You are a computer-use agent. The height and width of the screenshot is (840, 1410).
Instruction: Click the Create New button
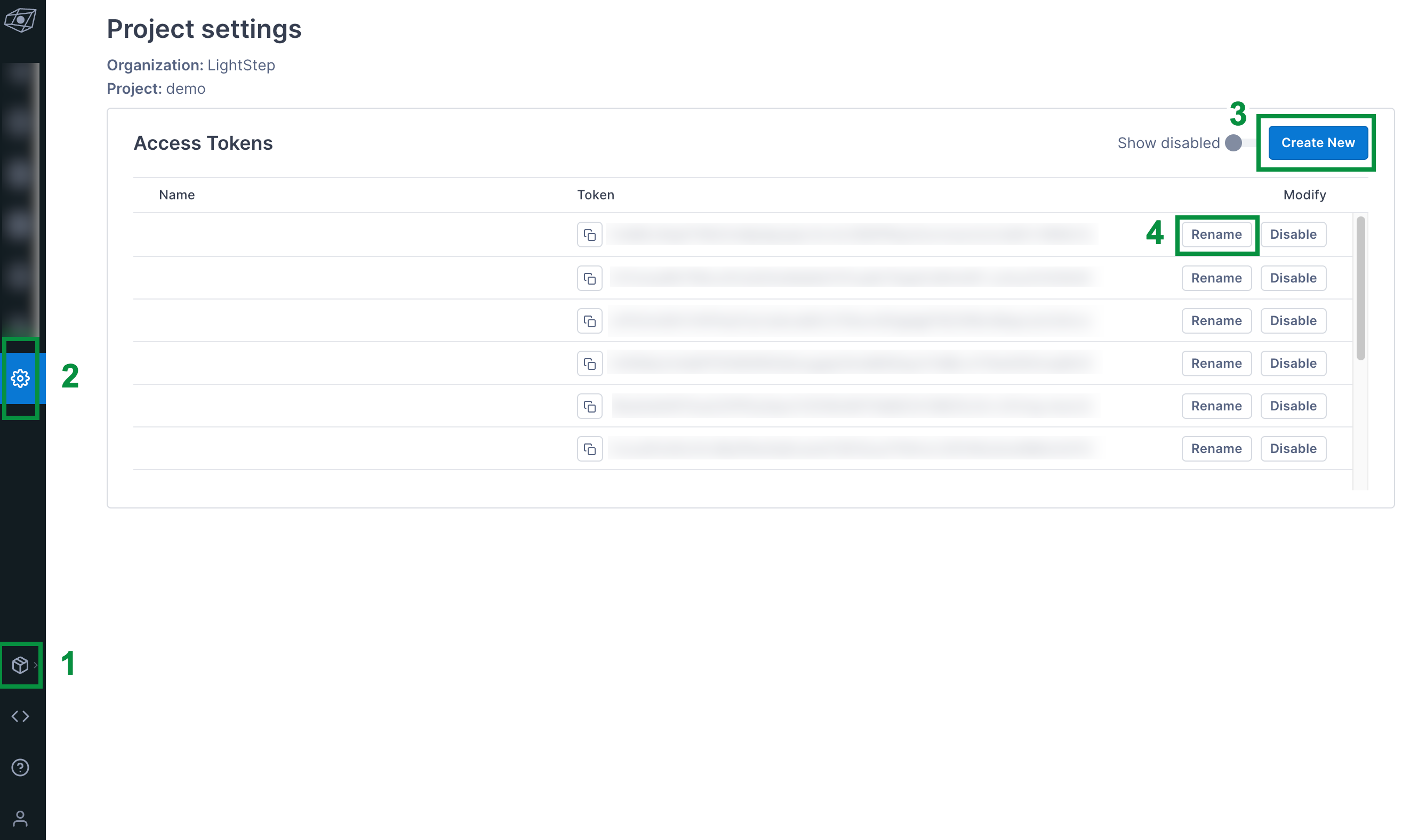click(x=1318, y=143)
